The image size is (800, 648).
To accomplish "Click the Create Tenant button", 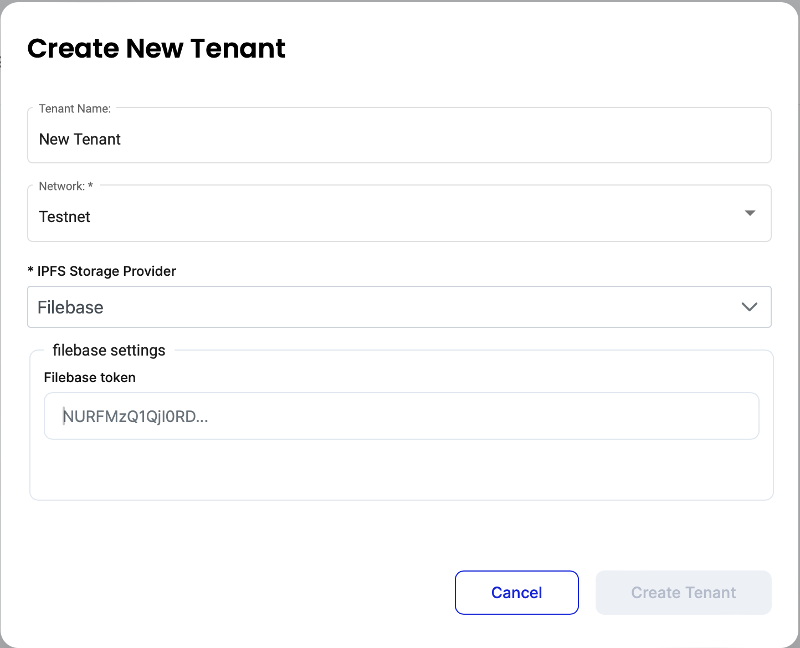I will point(683,592).
